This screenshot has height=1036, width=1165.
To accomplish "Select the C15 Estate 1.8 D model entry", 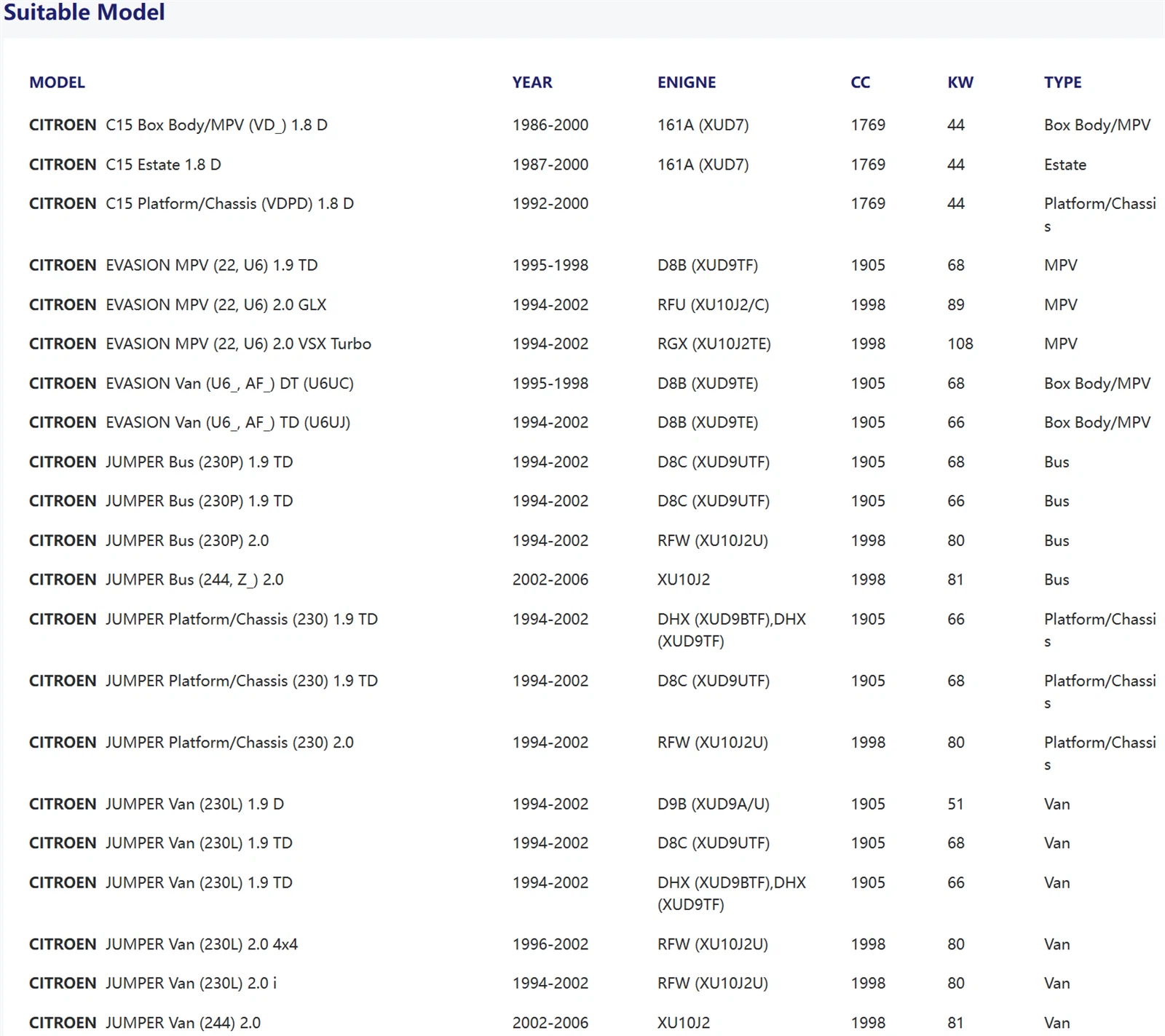I will pyautogui.click(x=163, y=165).
